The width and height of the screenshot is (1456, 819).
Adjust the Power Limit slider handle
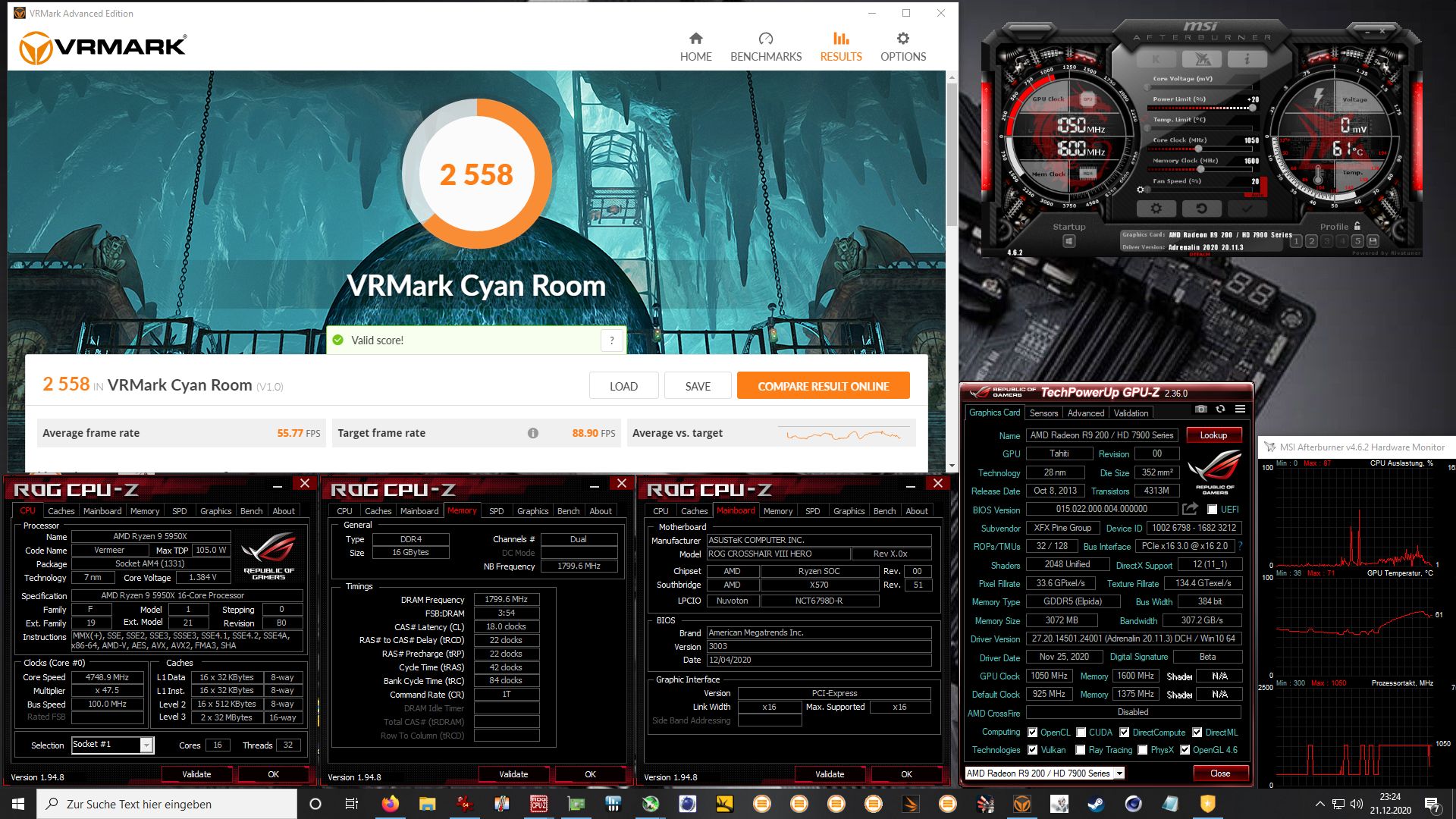(x=1253, y=108)
